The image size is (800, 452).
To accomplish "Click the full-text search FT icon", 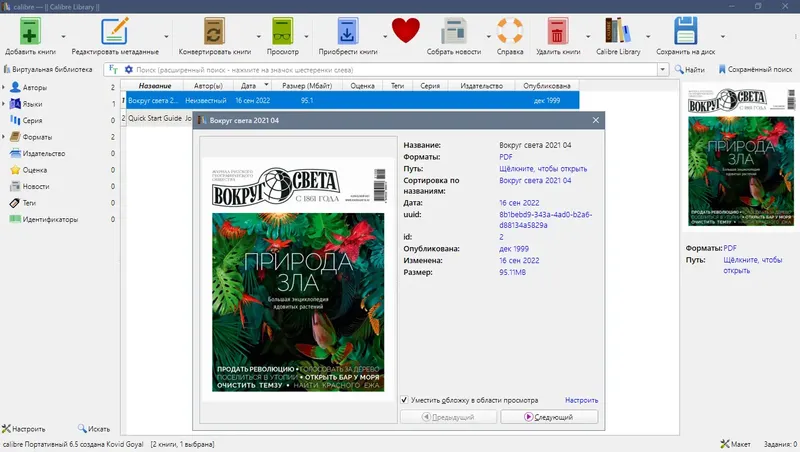I will (x=113, y=69).
